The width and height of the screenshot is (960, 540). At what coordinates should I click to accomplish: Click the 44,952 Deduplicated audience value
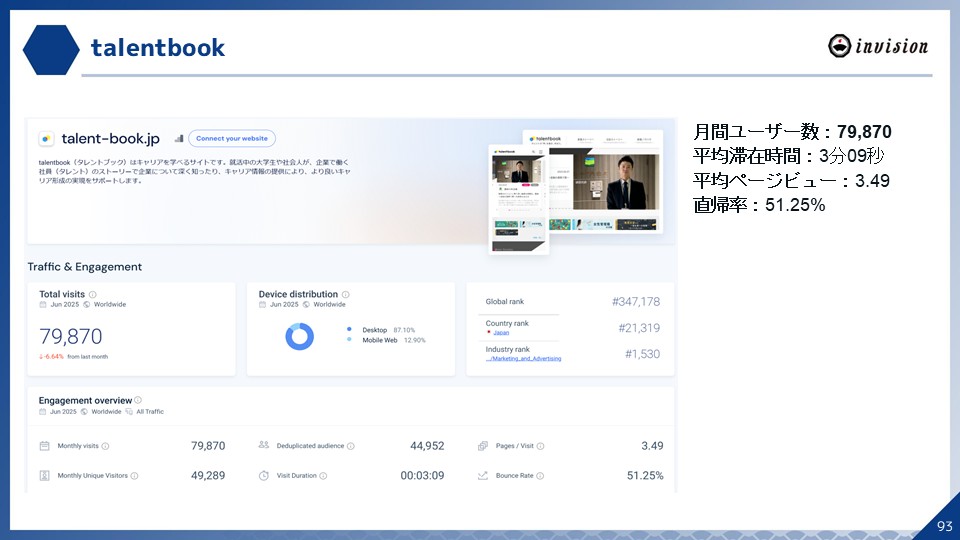427,446
